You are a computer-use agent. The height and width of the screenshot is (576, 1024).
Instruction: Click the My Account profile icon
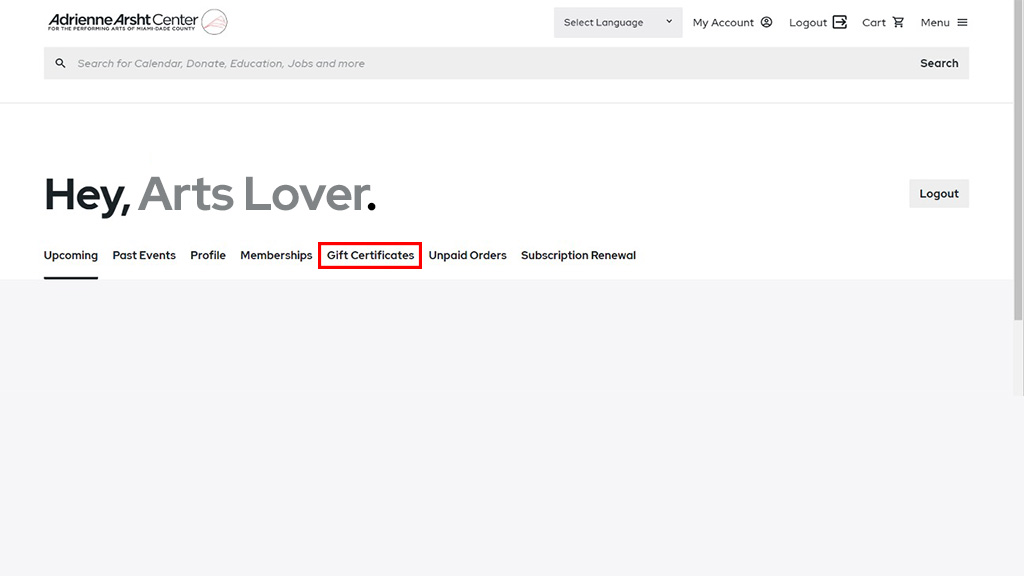(x=767, y=22)
